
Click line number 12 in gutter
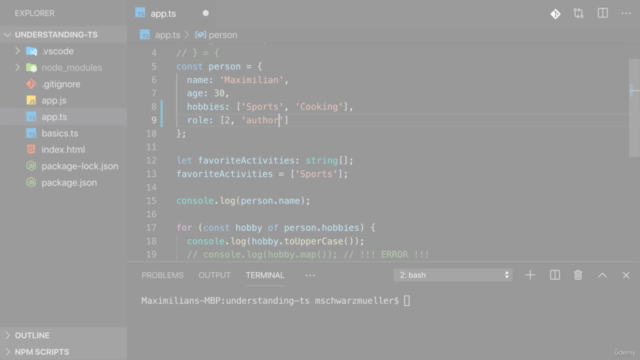(x=151, y=161)
